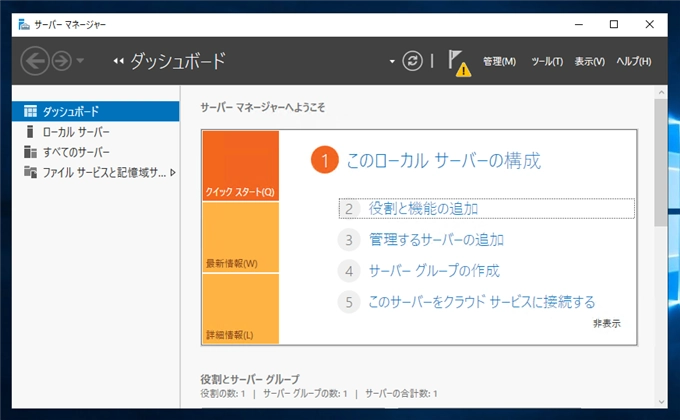
Task: Open the 表示(V) menu
Action: point(589,62)
